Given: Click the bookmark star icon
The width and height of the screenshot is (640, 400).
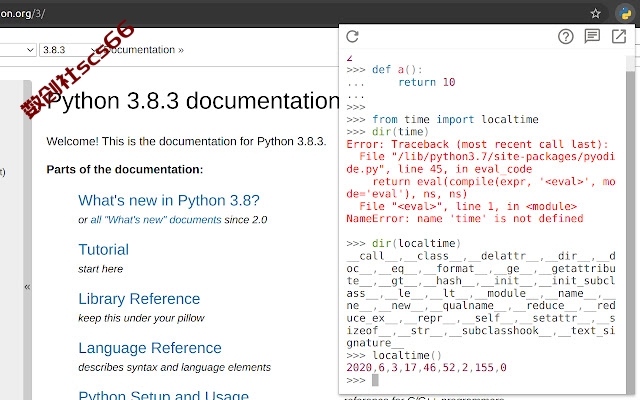Looking at the screenshot, I should [596, 14].
